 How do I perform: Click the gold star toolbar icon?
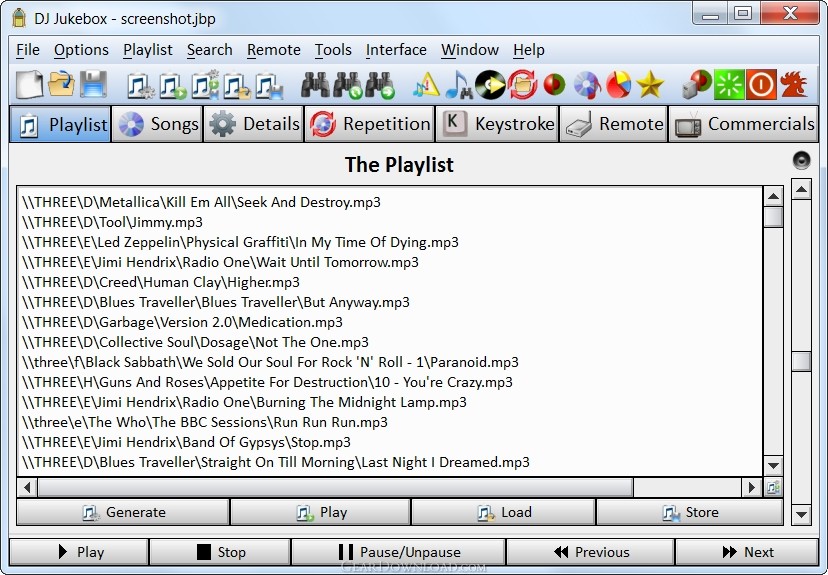(650, 85)
